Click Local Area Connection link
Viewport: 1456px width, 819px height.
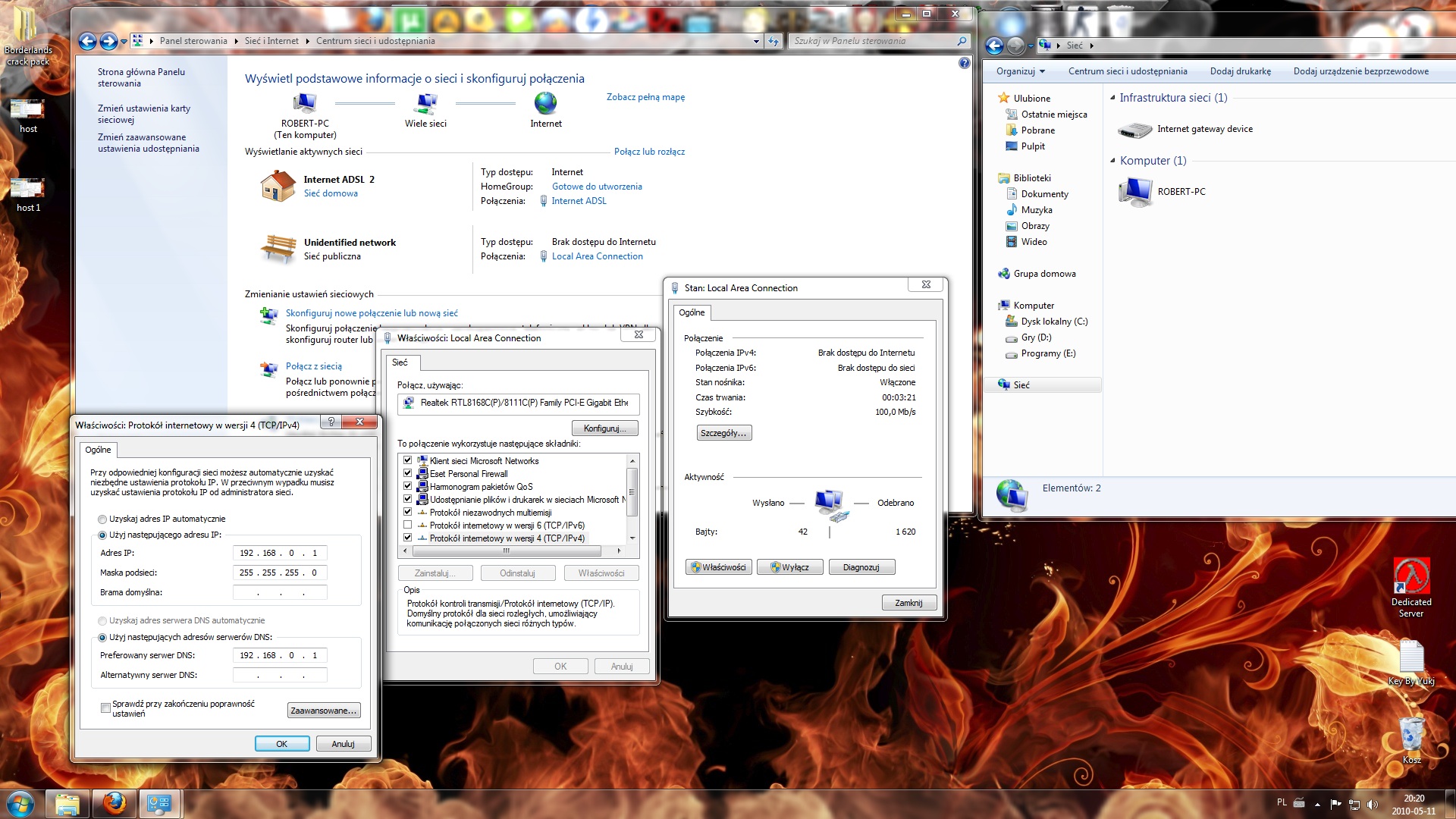[597, 256]
